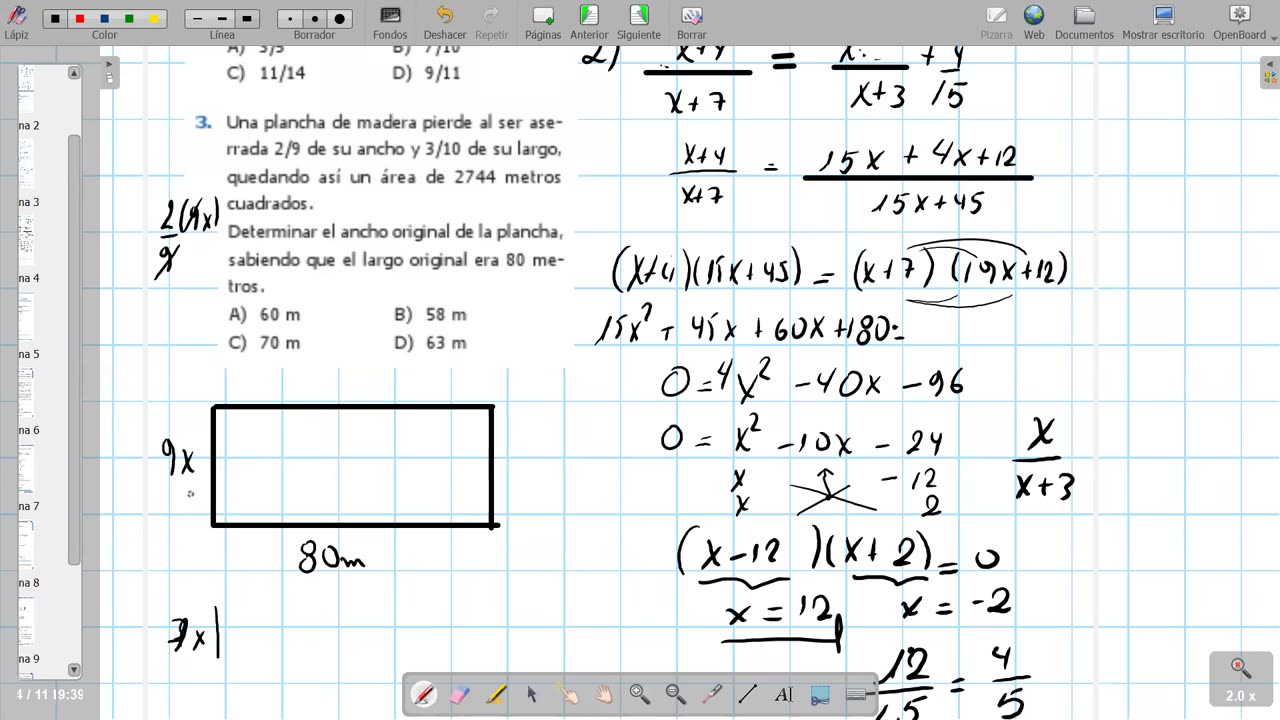Go to the Anterior page
The image size is (1280, 720).
589,22
